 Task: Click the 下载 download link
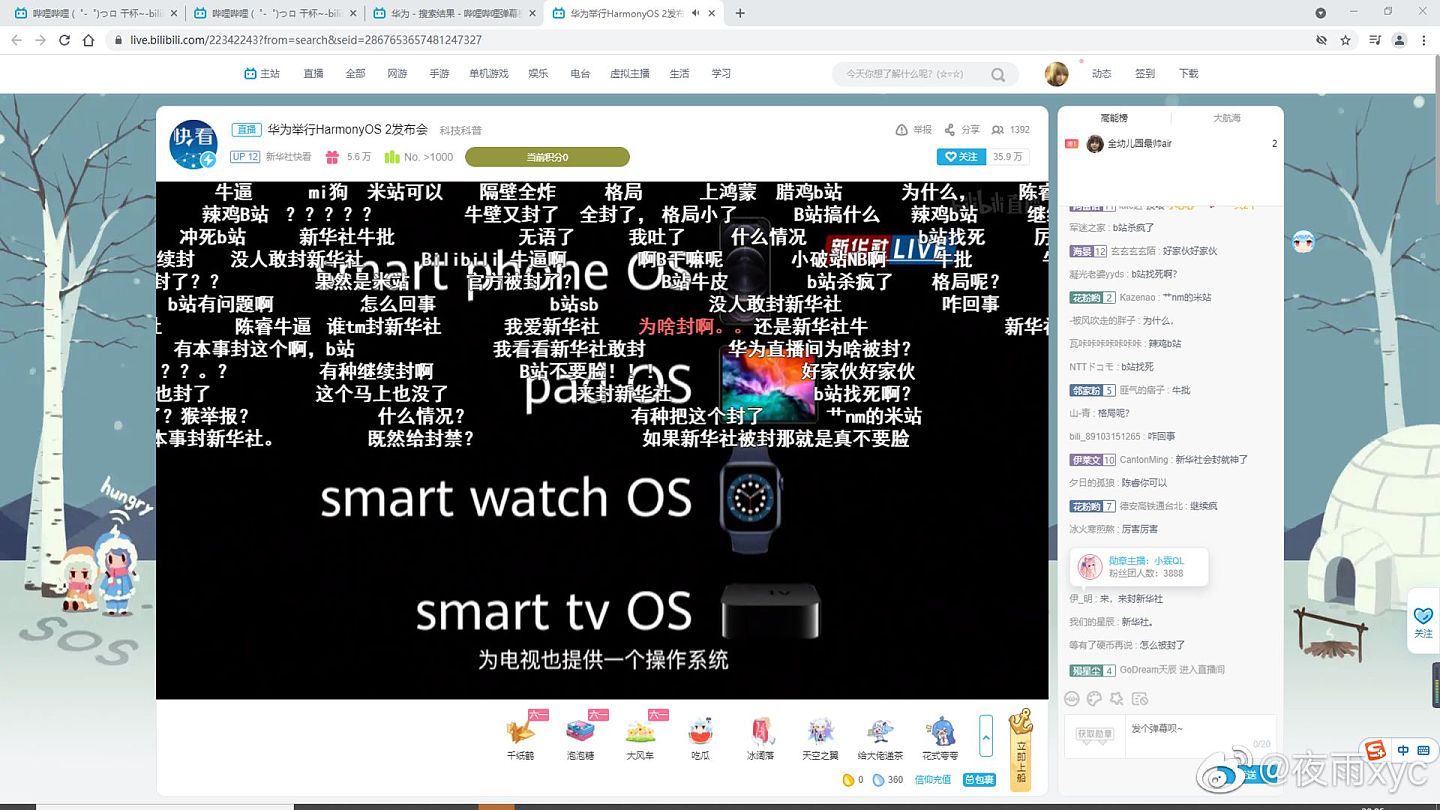pyautogui.click(x=1188, y=74)
